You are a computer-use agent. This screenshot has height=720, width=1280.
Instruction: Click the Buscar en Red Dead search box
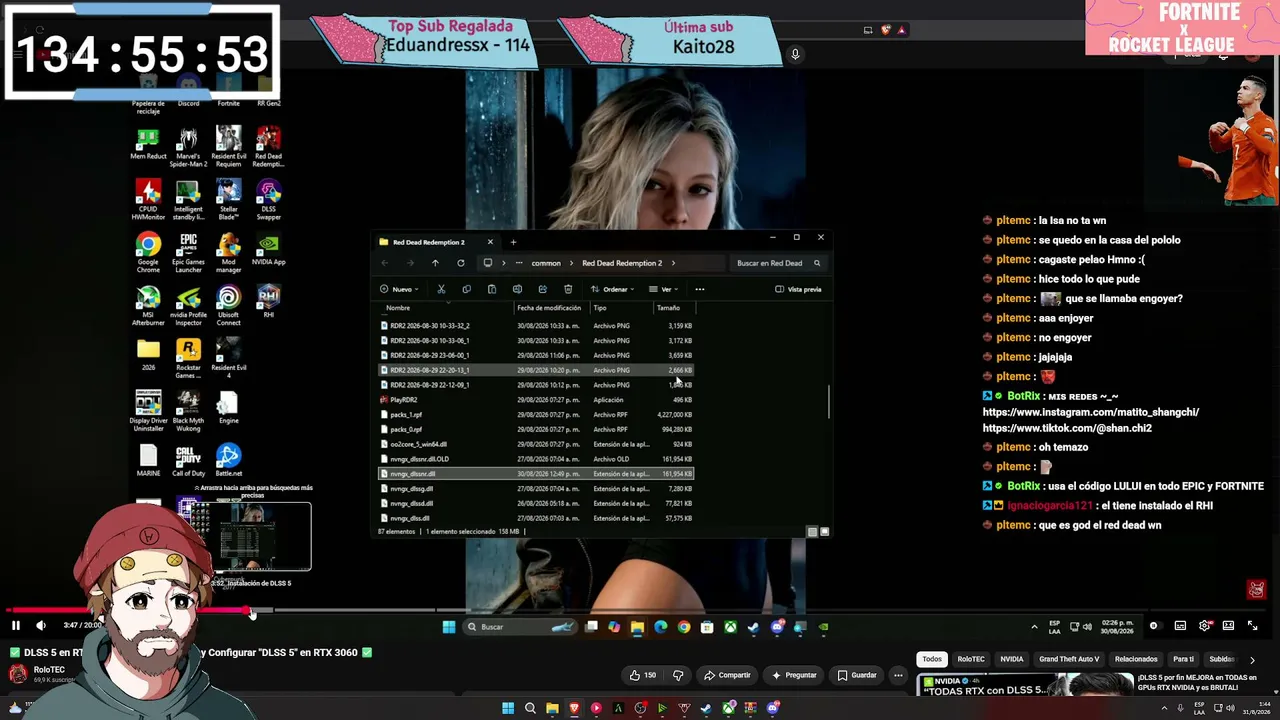[x=778, y=263]
